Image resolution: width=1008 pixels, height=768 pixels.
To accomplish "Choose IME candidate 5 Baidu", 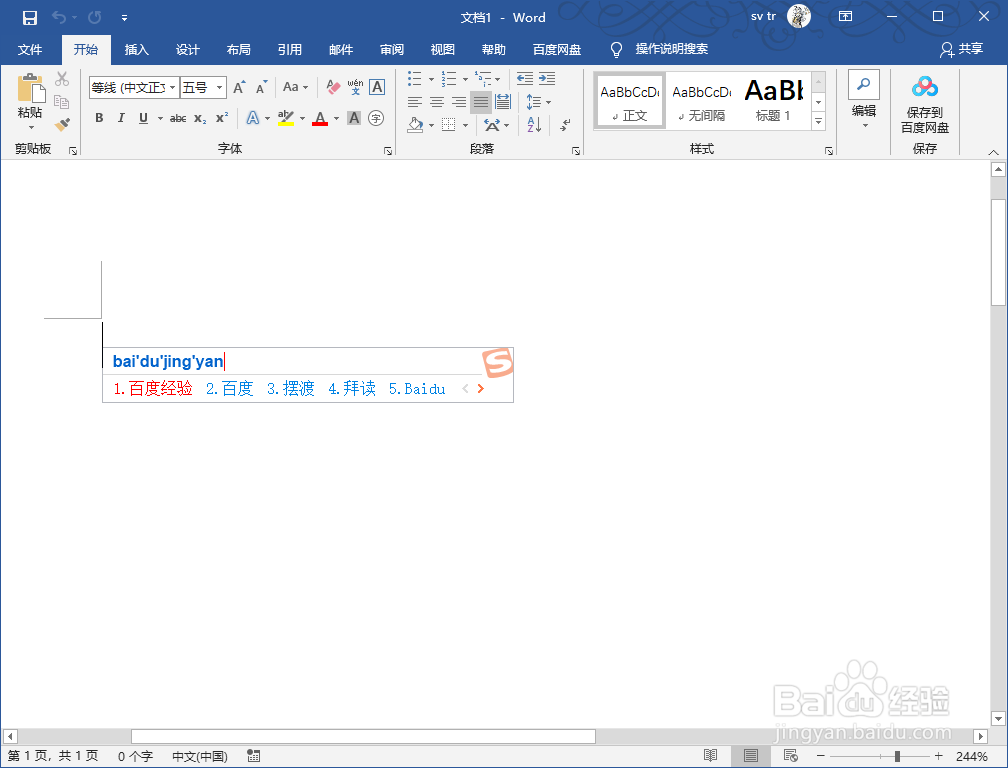I will pyautogui.click(x=417, y=389).
